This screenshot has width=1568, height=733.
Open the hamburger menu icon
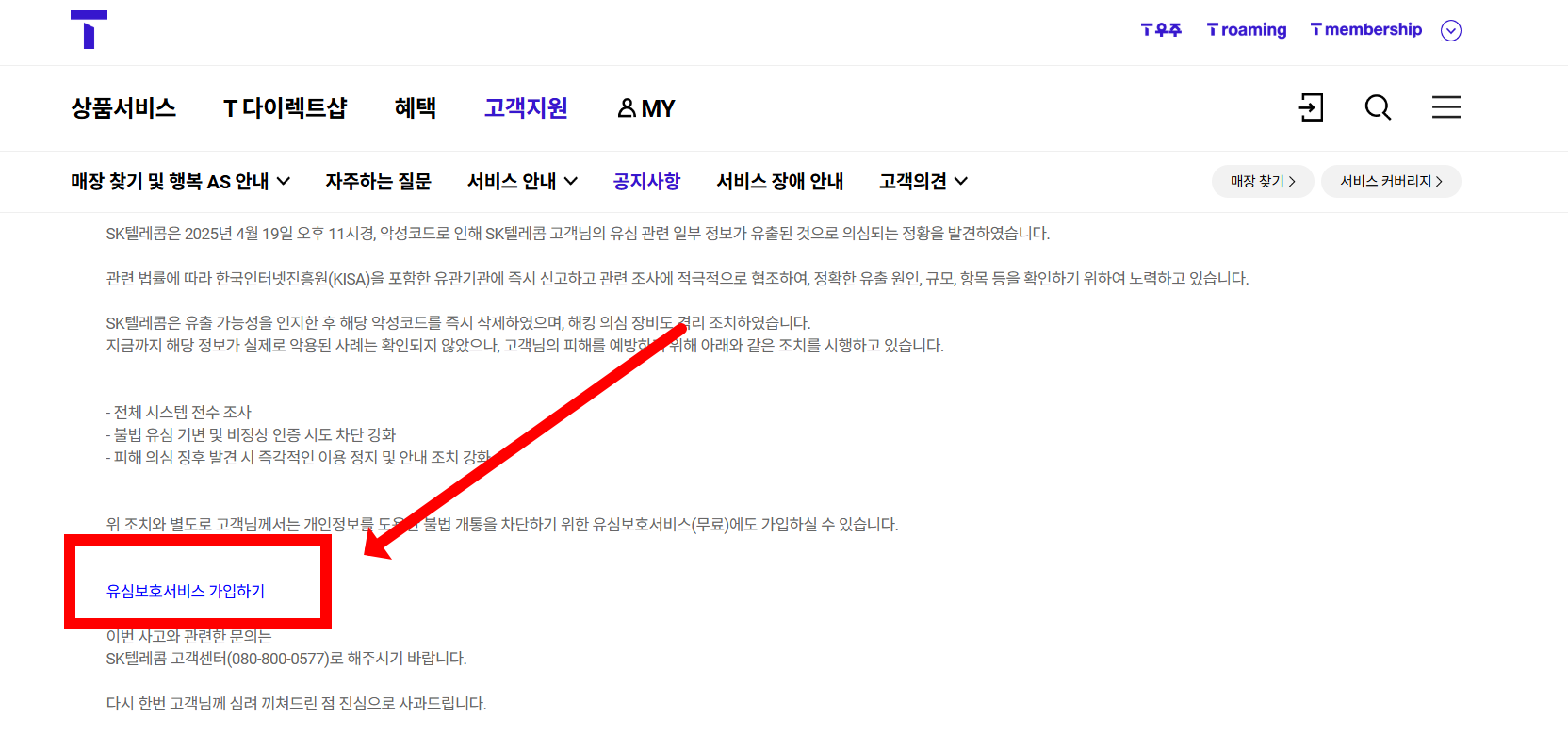click(x=1446, y=107)
